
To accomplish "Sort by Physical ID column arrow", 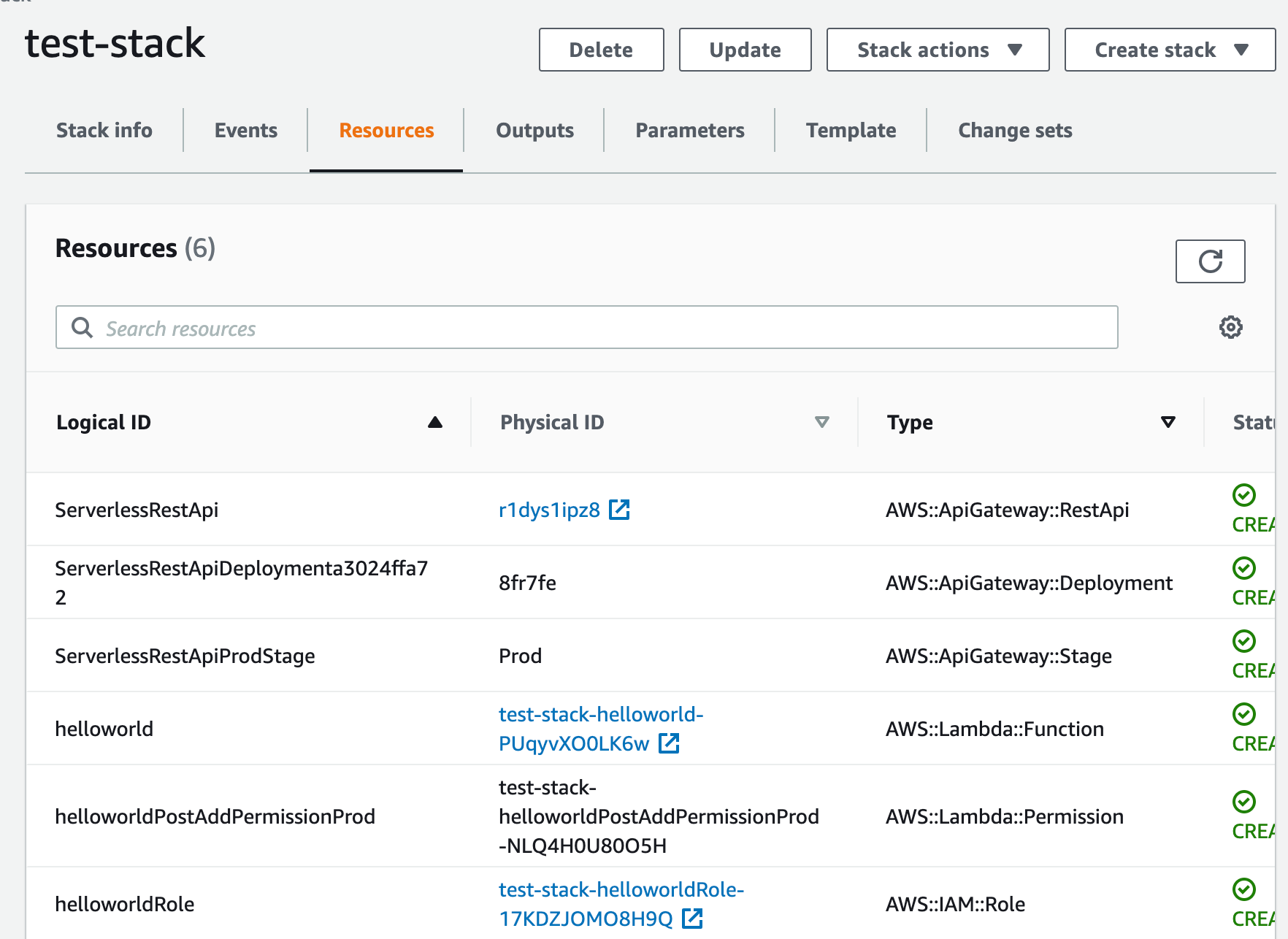I will coord(821,422).
